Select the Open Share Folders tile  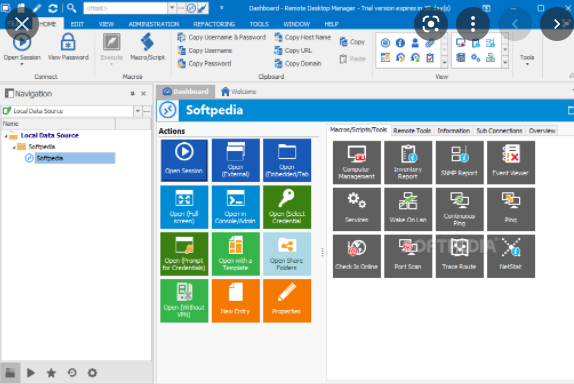(287, 254)
